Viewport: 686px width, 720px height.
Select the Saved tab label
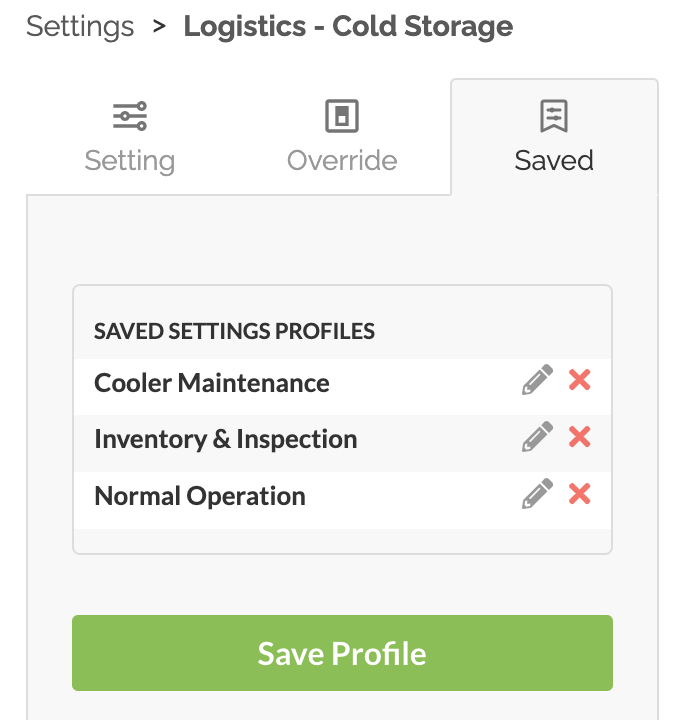point(554,161)
